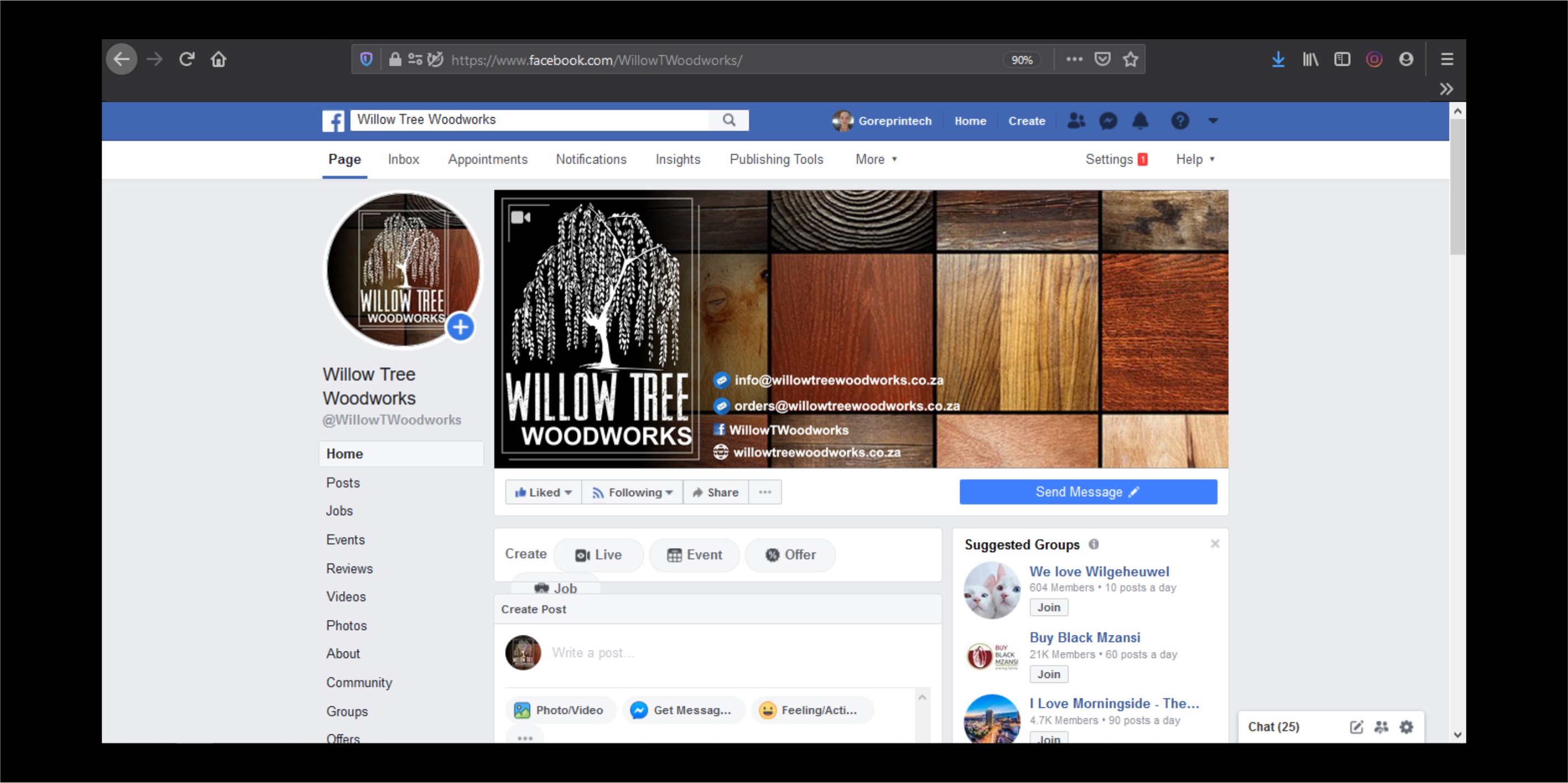Click the Facebook search magnifier icon
This screenshot has height=783, width=1568.
tap(728, 120)
